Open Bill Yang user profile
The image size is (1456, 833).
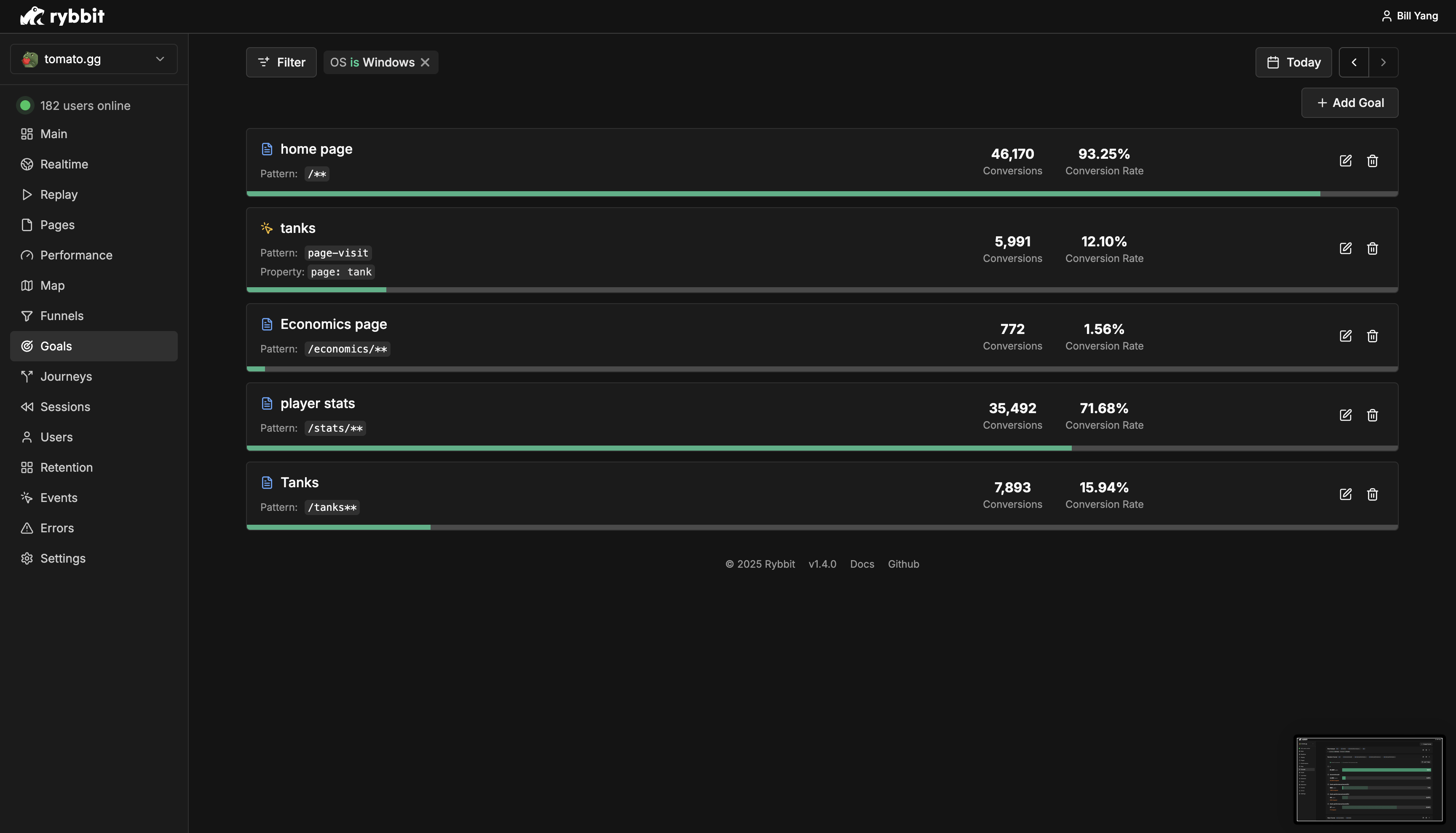pos(1409,16)
